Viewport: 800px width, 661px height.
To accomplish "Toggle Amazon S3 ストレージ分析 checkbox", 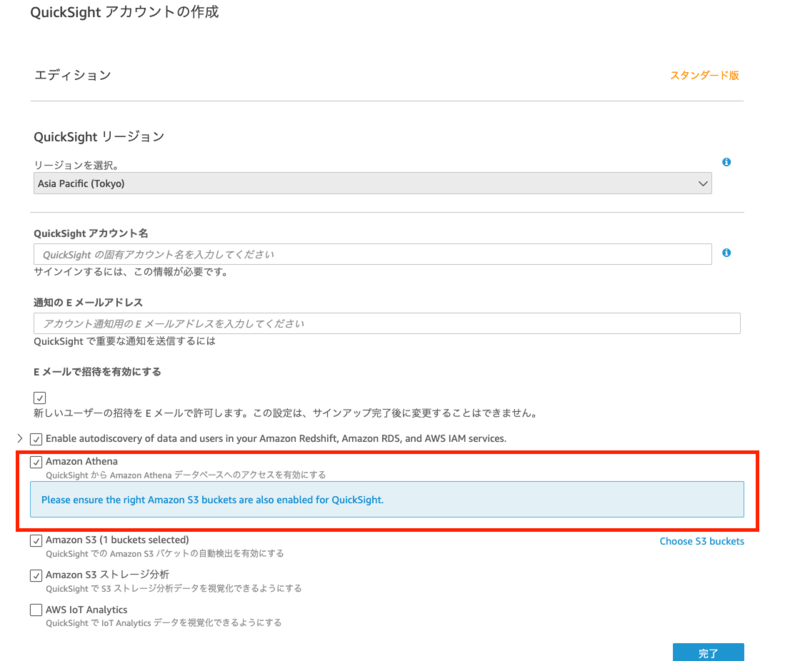I will click(36, 575).
